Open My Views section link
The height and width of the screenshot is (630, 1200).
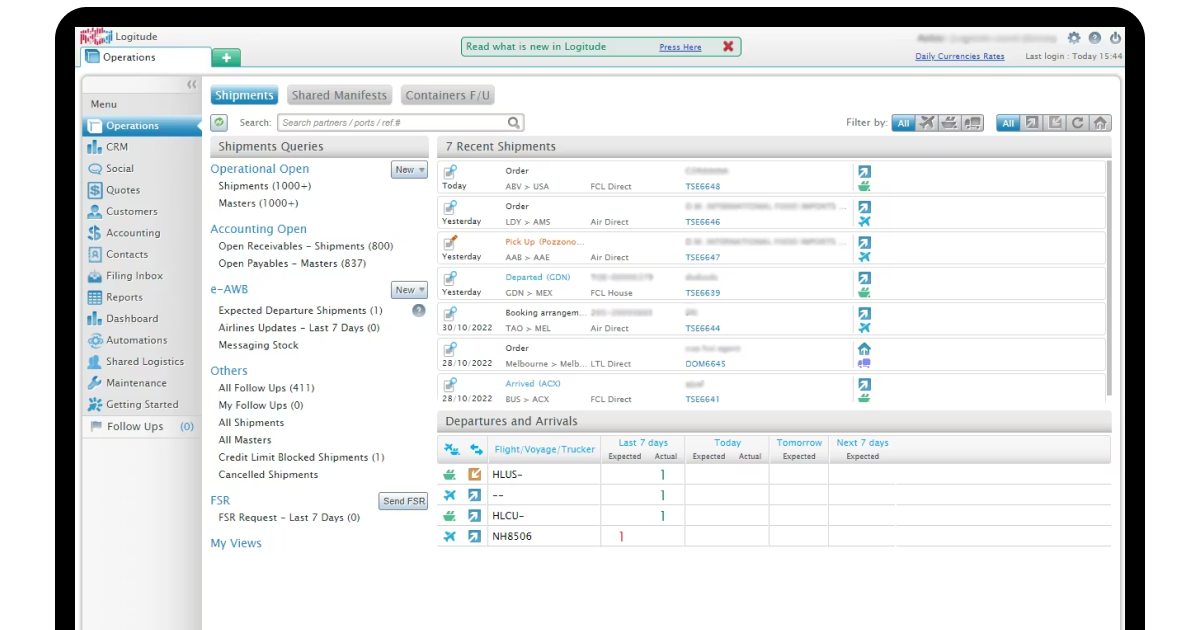pyautogui.click(x=236, y=544)
